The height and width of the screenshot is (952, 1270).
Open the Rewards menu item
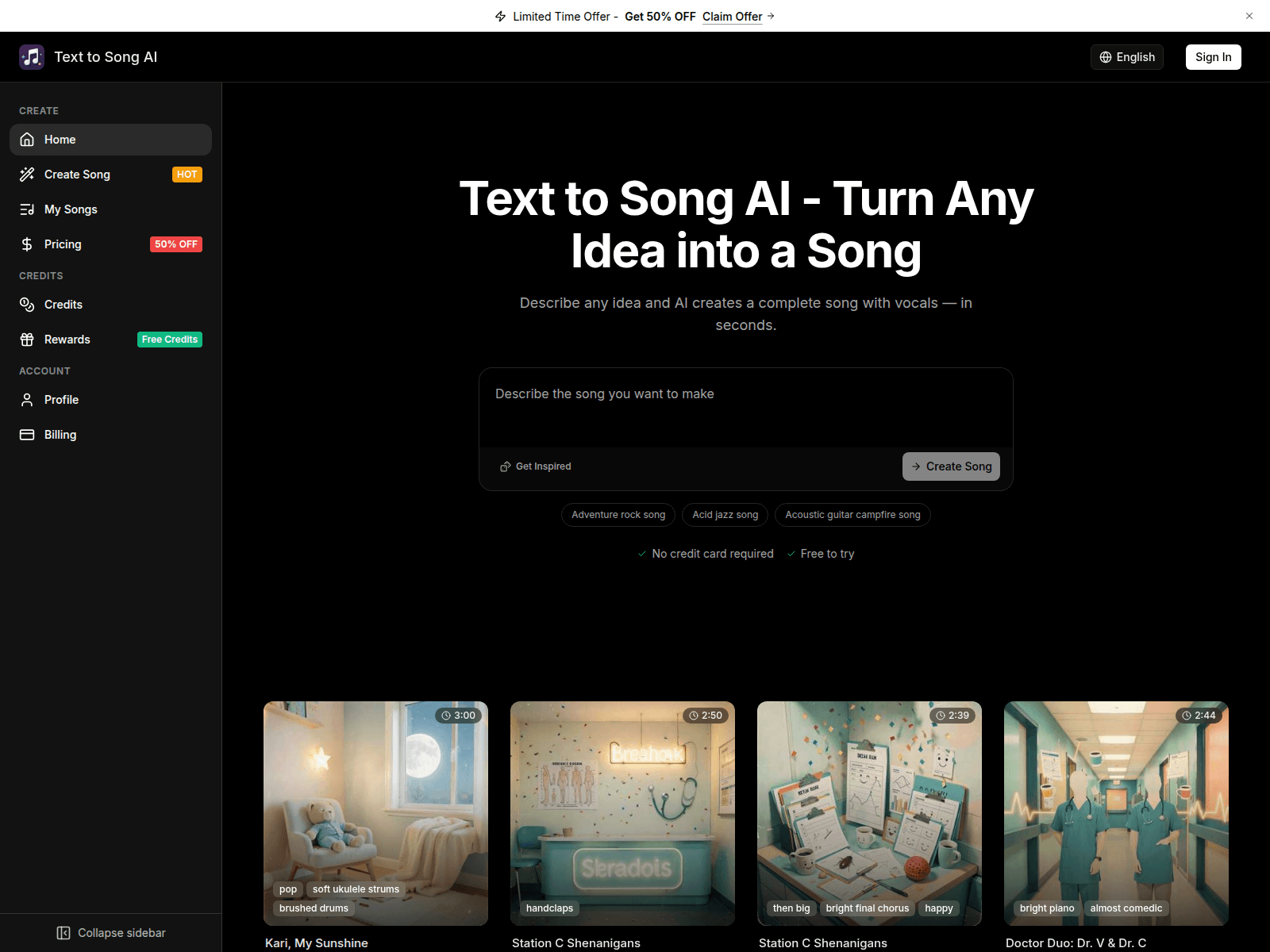pos(67,340)
